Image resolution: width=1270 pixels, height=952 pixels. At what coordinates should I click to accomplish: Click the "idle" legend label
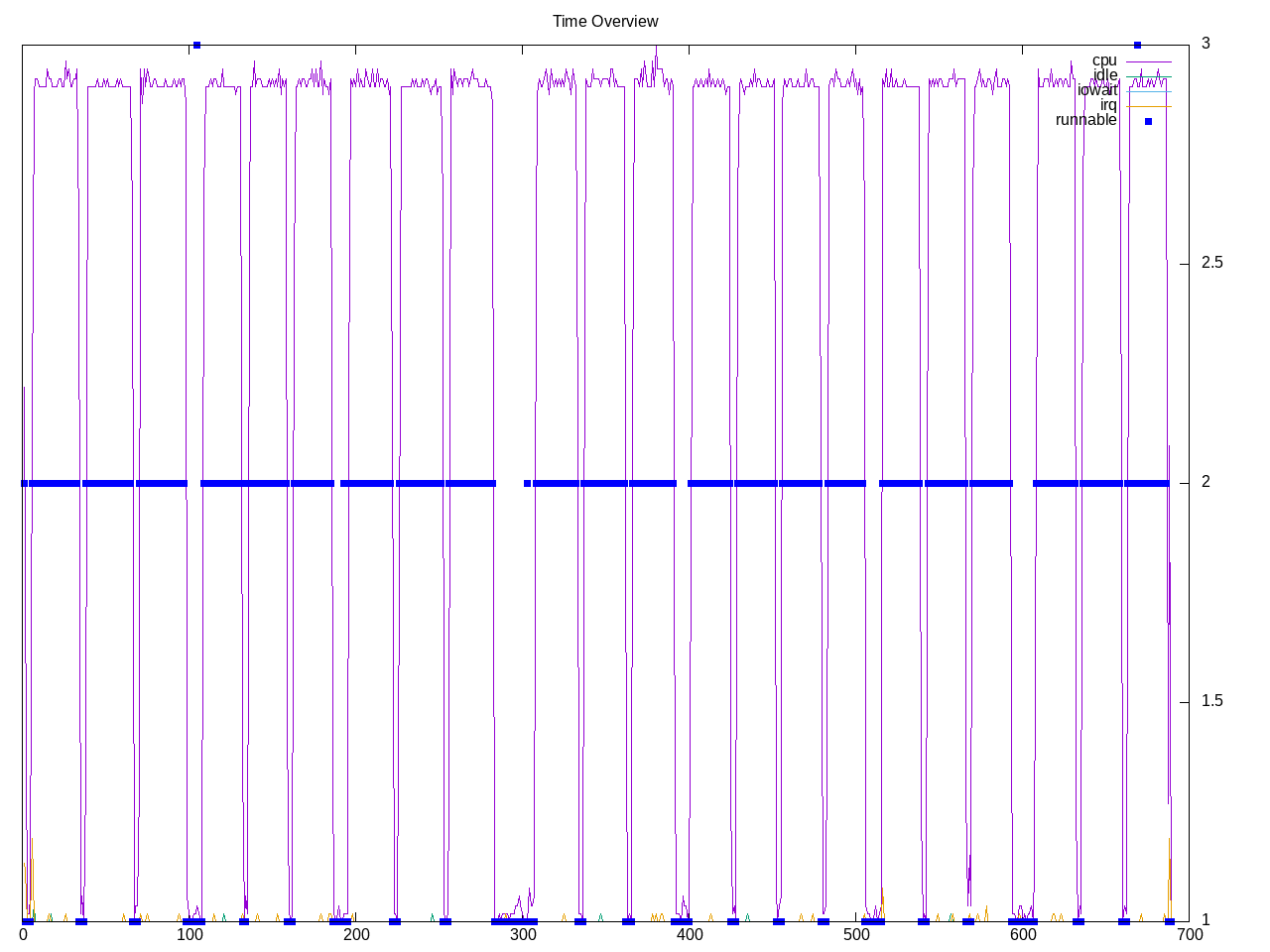1105,75
